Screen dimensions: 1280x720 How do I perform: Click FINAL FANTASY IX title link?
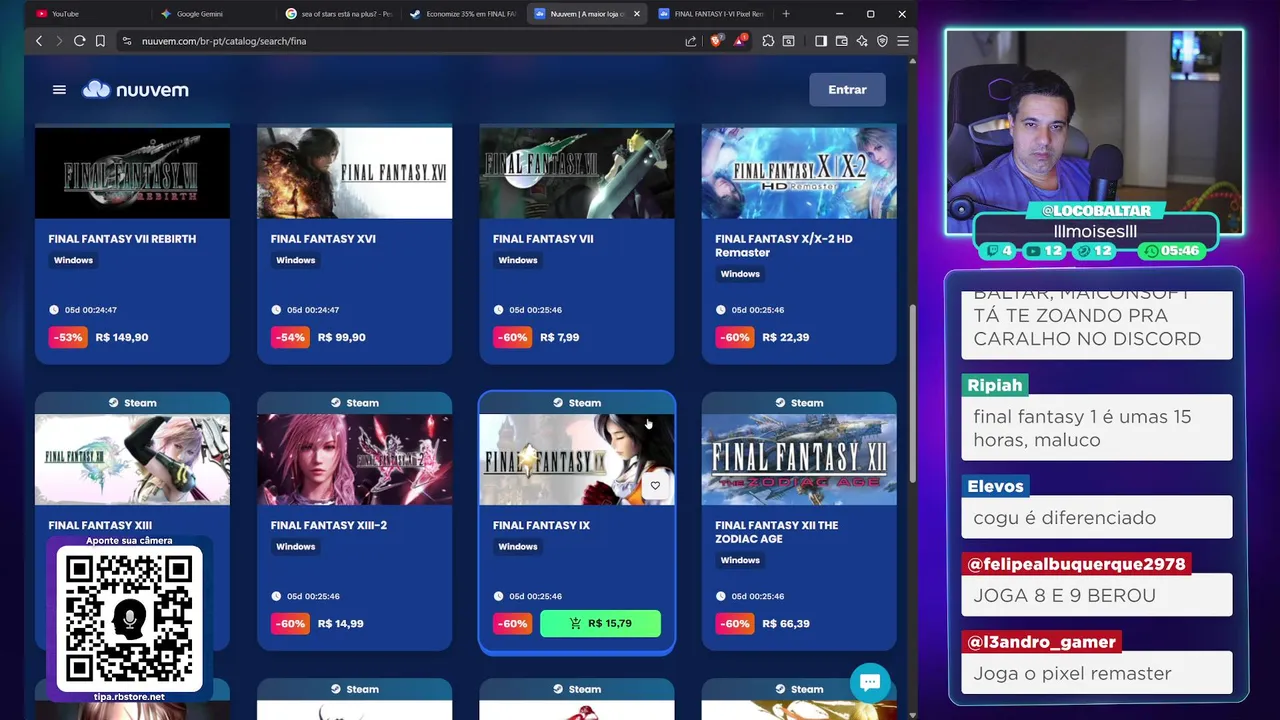pos(541,525)
